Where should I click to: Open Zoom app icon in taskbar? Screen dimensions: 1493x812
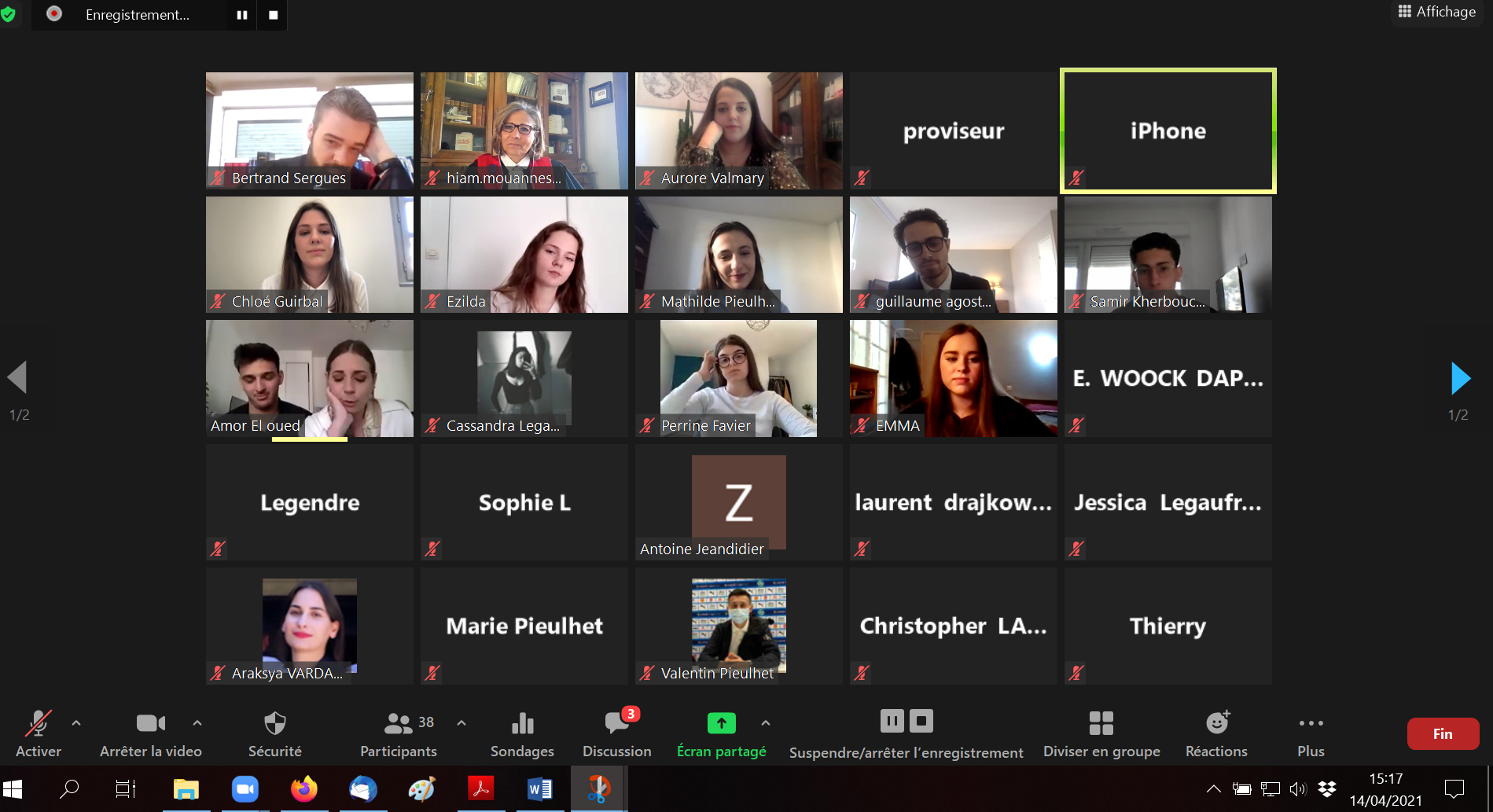click(x=245, y=788)
